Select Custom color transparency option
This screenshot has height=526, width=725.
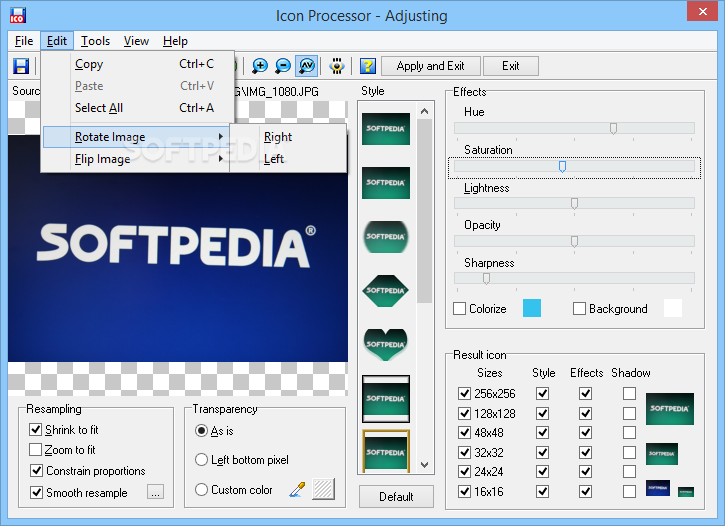(201, 489)
